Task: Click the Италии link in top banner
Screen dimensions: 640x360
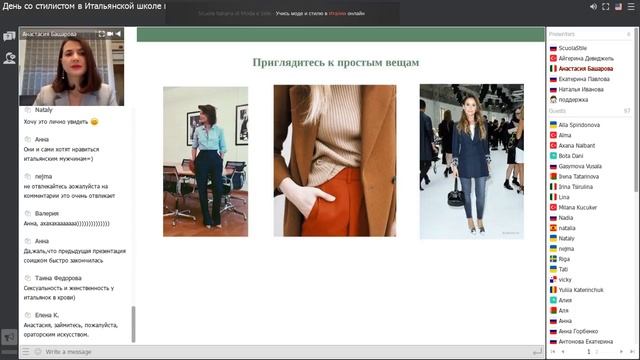Action: (337, 13)
